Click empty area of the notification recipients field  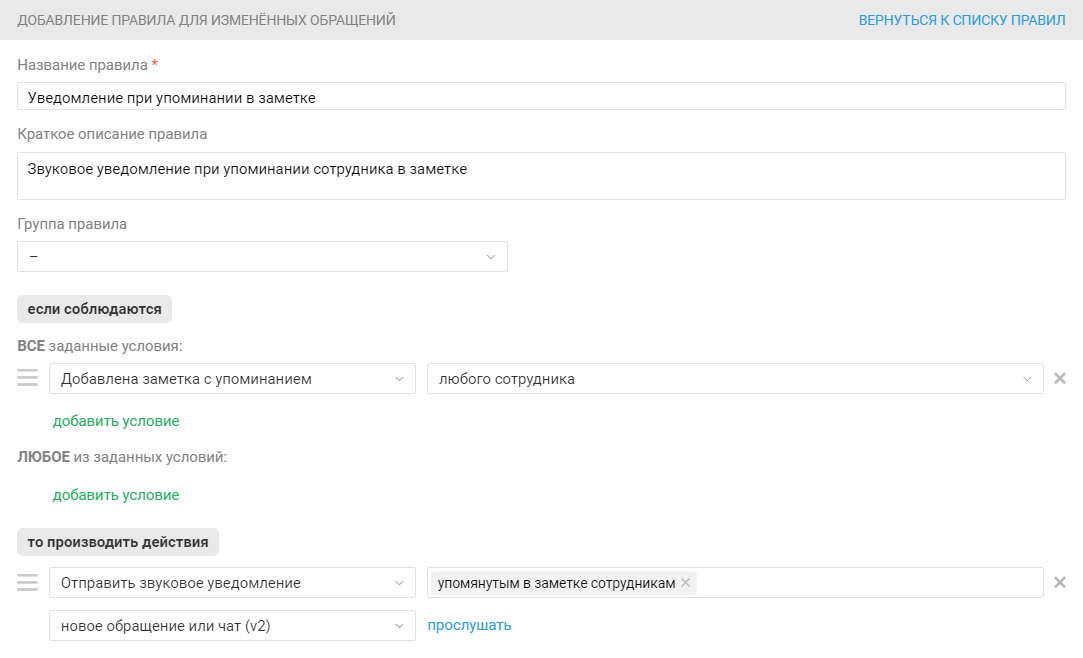868,583
